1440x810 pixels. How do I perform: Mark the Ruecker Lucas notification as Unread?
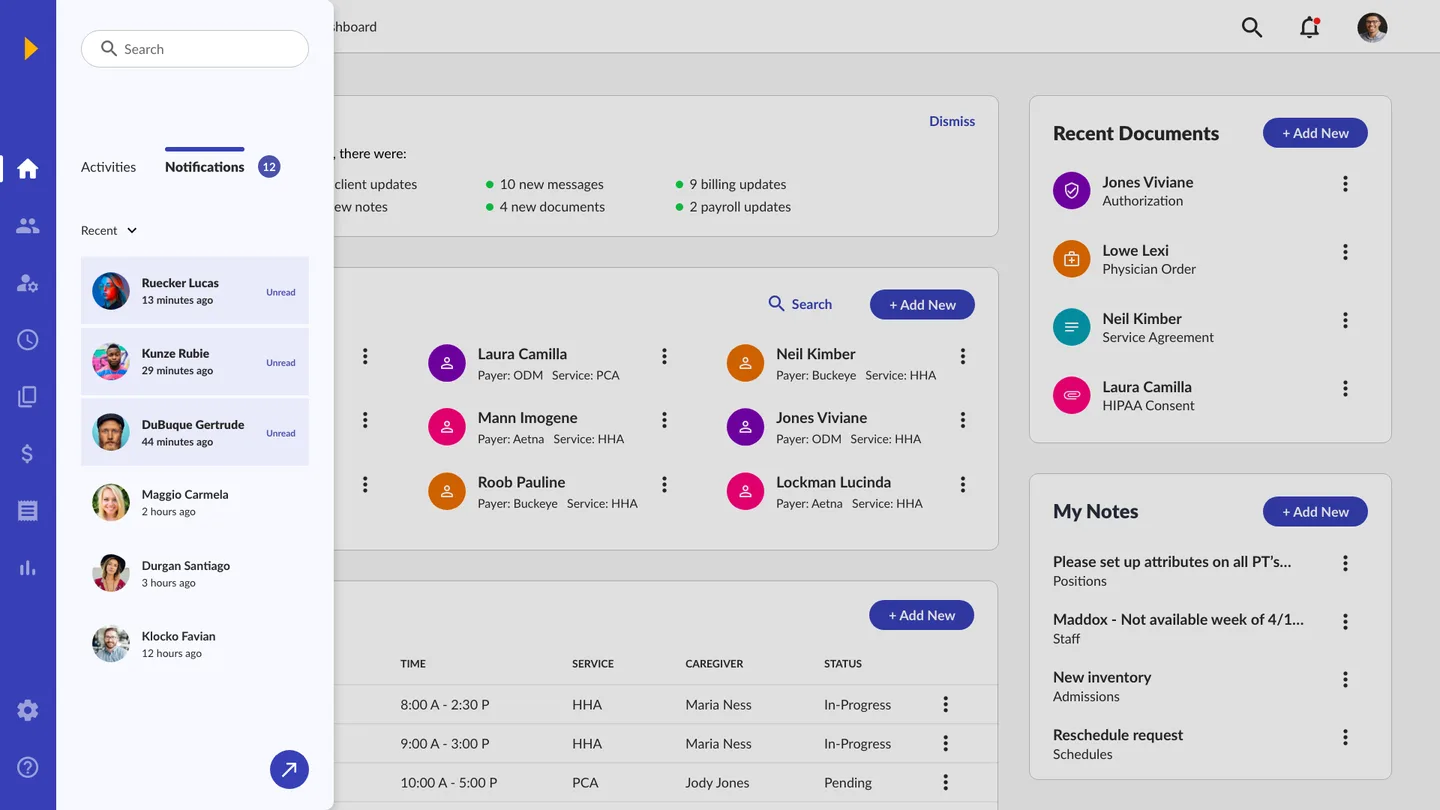click(x=281, y=292)
